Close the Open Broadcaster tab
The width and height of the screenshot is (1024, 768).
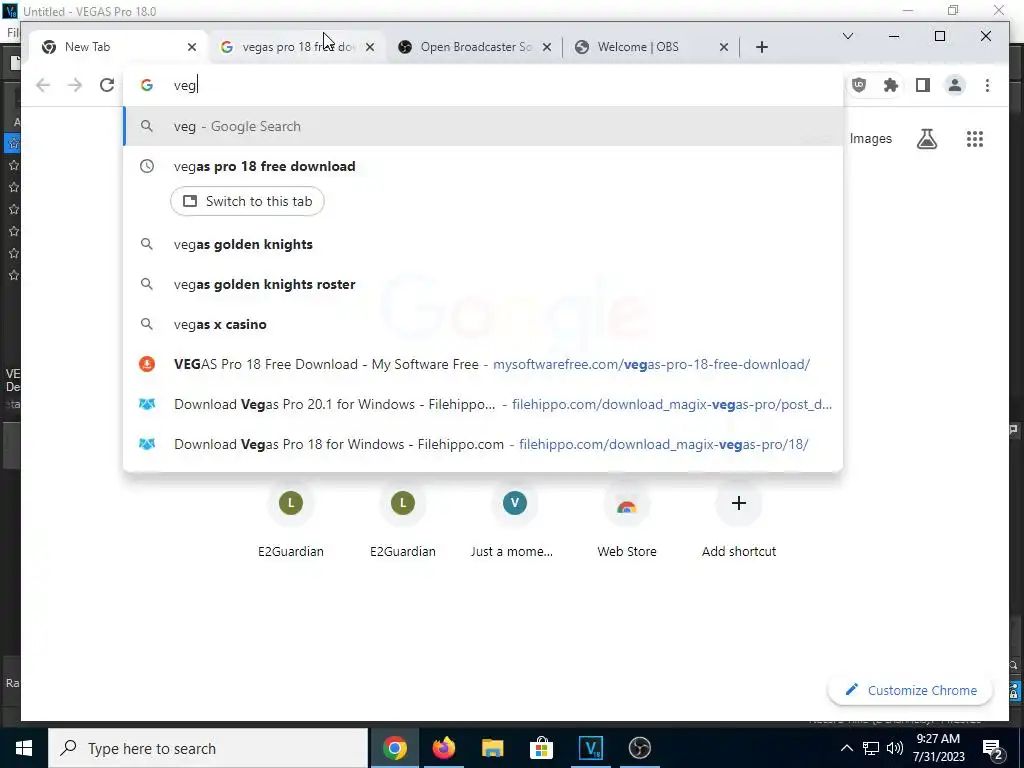(x=547, y=47)
